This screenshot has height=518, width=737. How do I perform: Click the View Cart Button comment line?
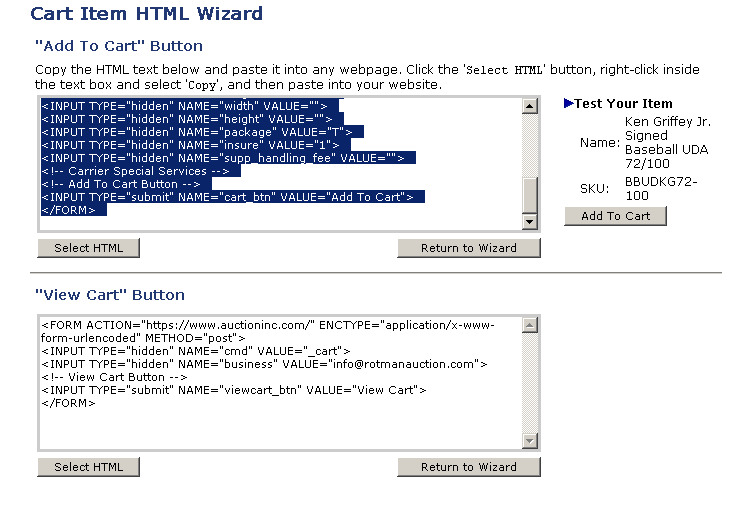114,377
